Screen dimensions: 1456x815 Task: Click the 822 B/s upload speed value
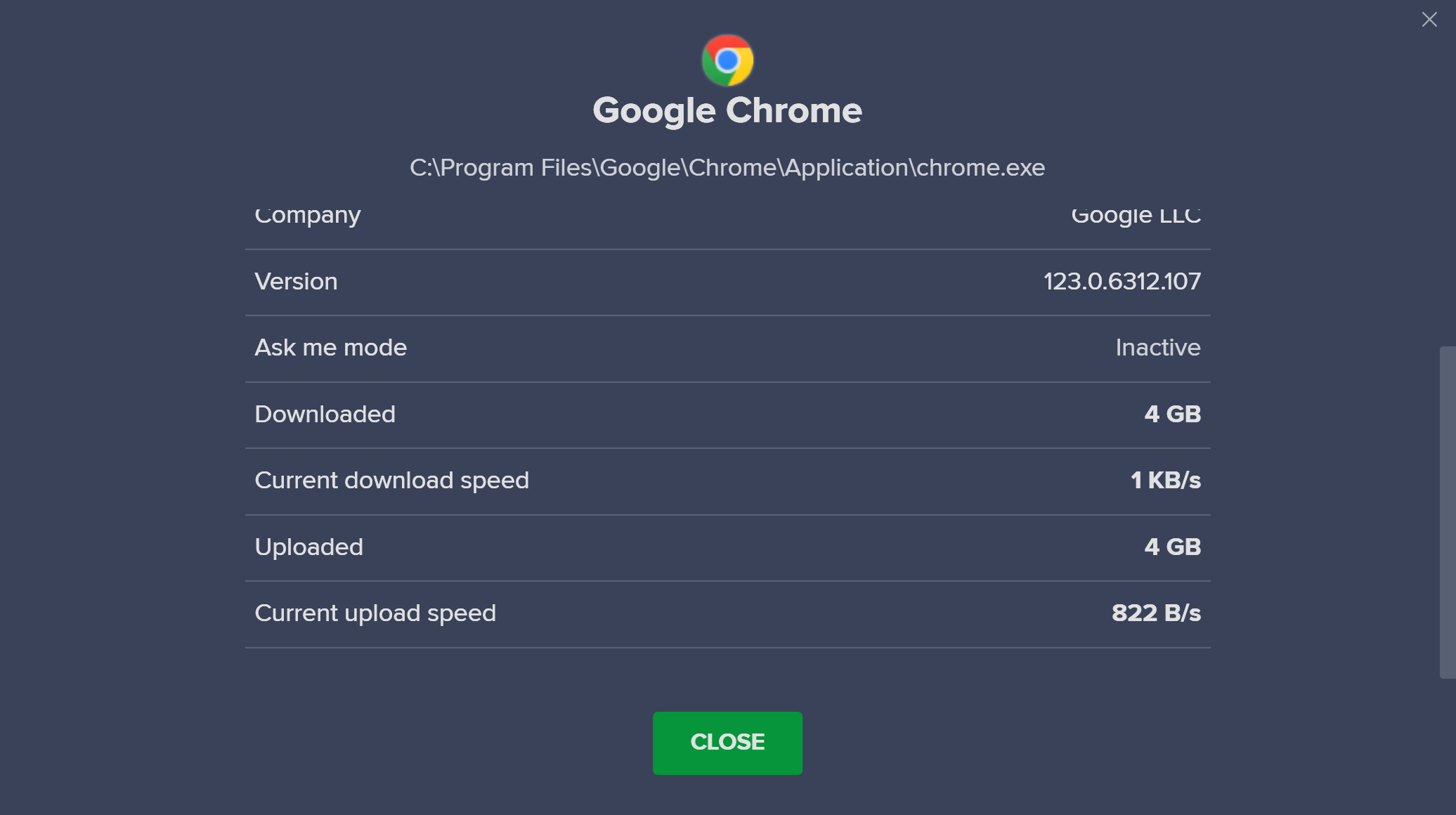click(1156, 613)
